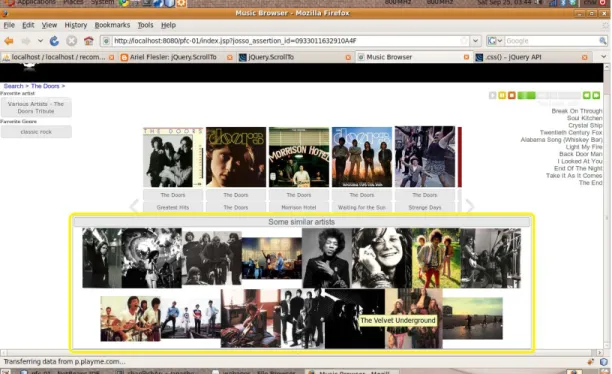Open the back/forward history dropdown arrow
Viewport: 612px width, 374px height.
click(40, 41)
